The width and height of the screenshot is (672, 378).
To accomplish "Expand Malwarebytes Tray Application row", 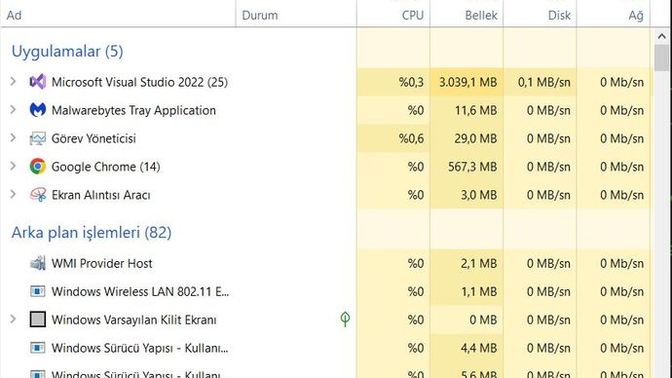I will click(13, 110).
